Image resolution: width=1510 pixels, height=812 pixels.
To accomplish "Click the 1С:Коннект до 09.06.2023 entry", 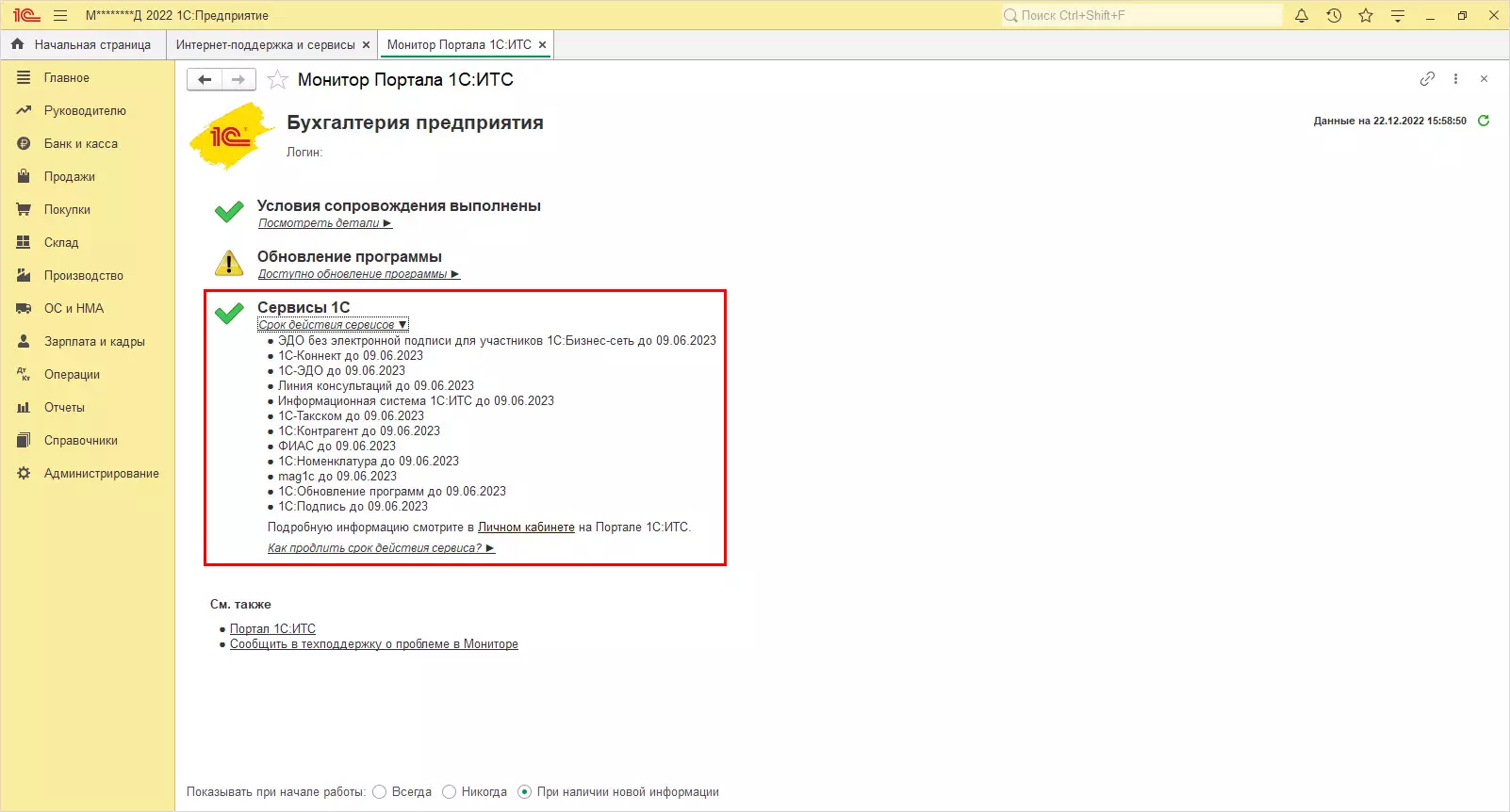I will (351, 356).
